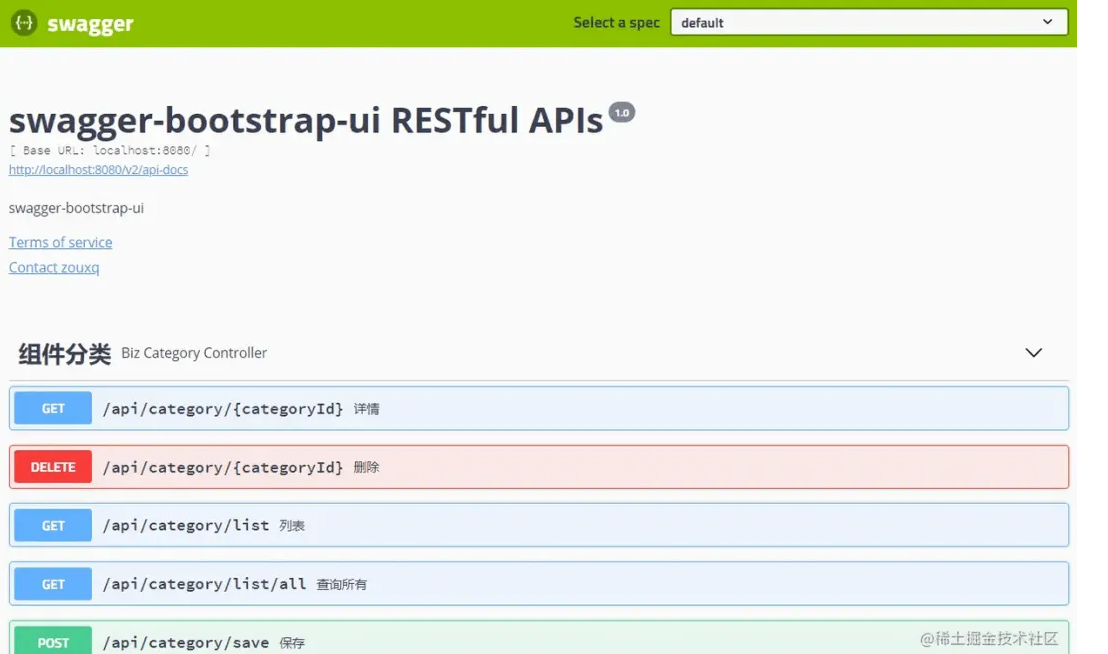Image resolution: width=1108 pixels, height=654 pixels.
Task: Collapse the Biz Category Controller section chevron
Action: [x=1033, y=352]
